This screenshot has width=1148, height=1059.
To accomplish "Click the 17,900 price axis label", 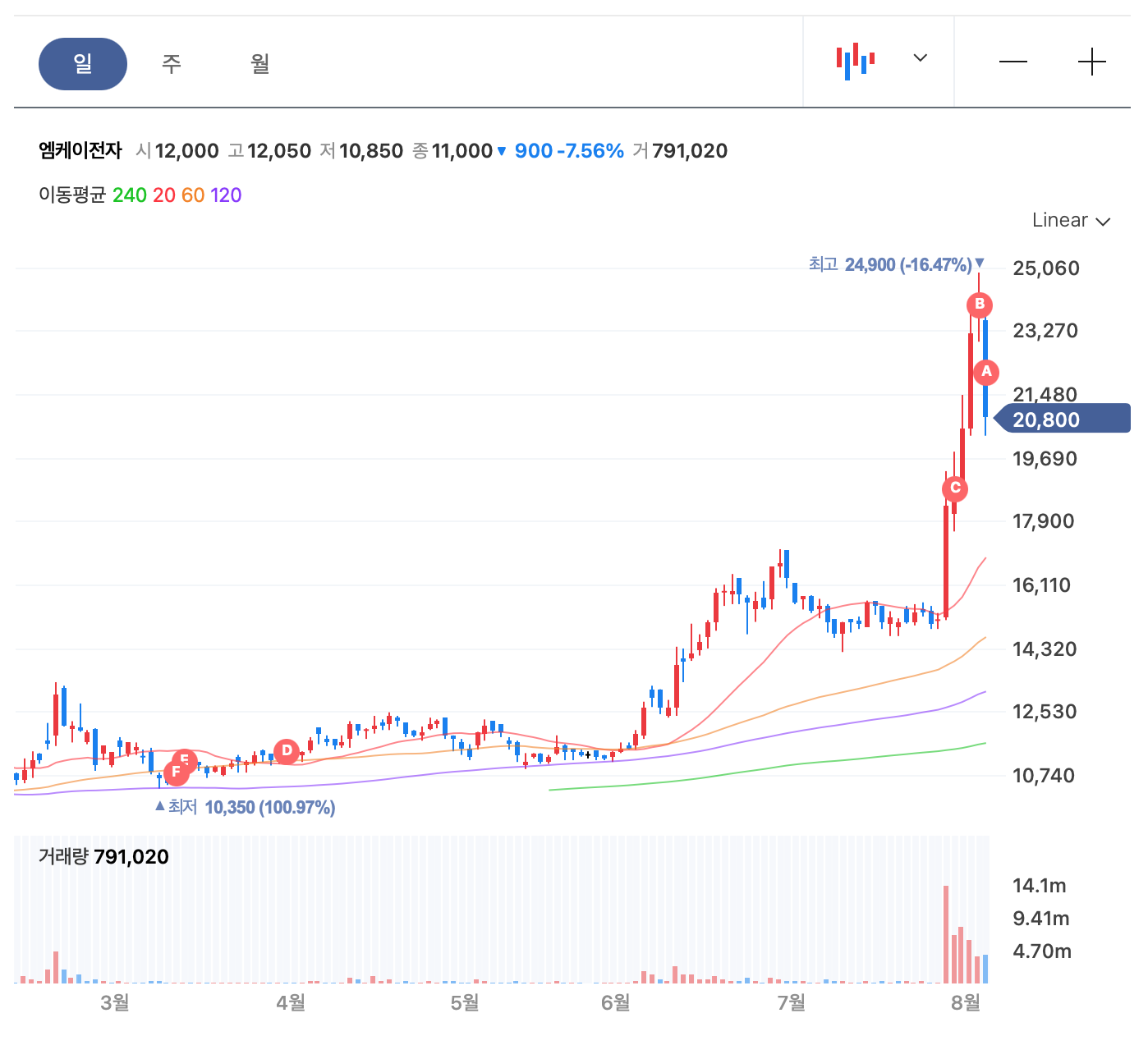I will 1044,521.
